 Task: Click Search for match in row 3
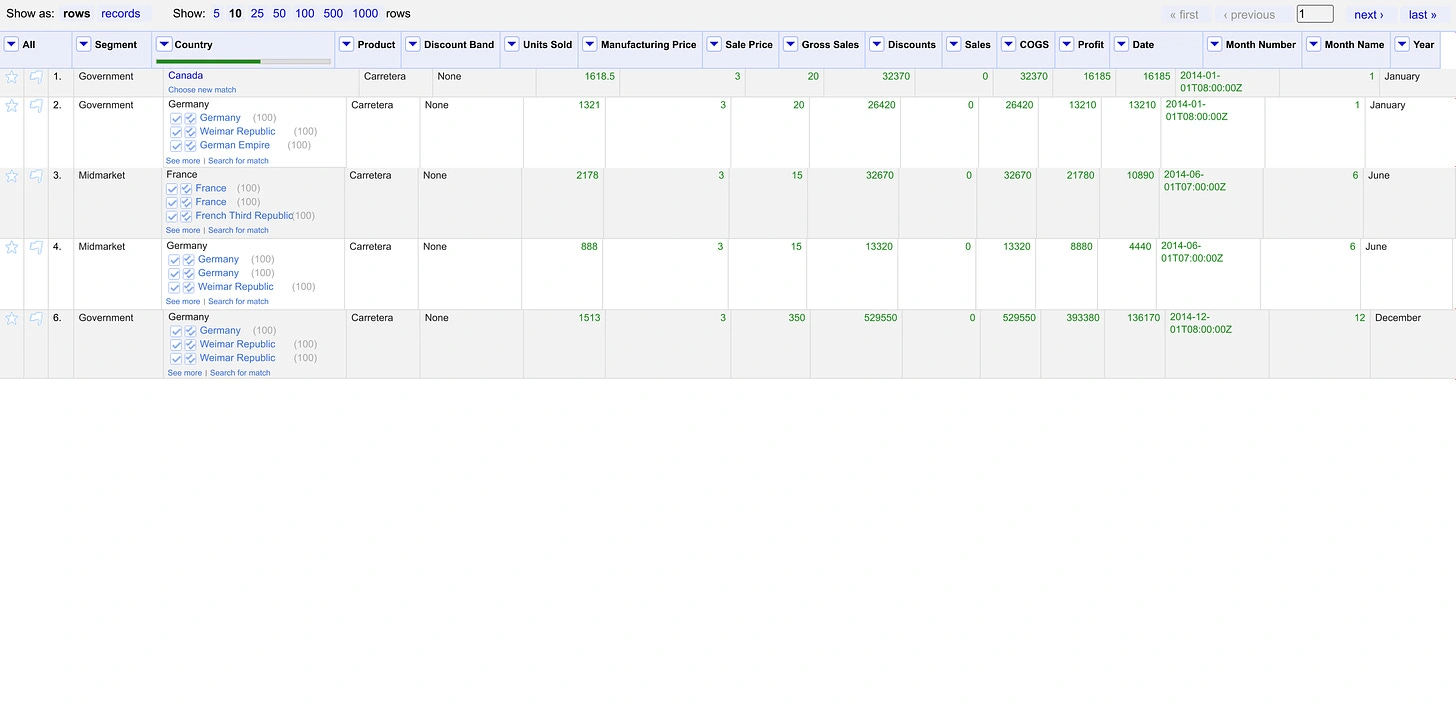(238, 231)
